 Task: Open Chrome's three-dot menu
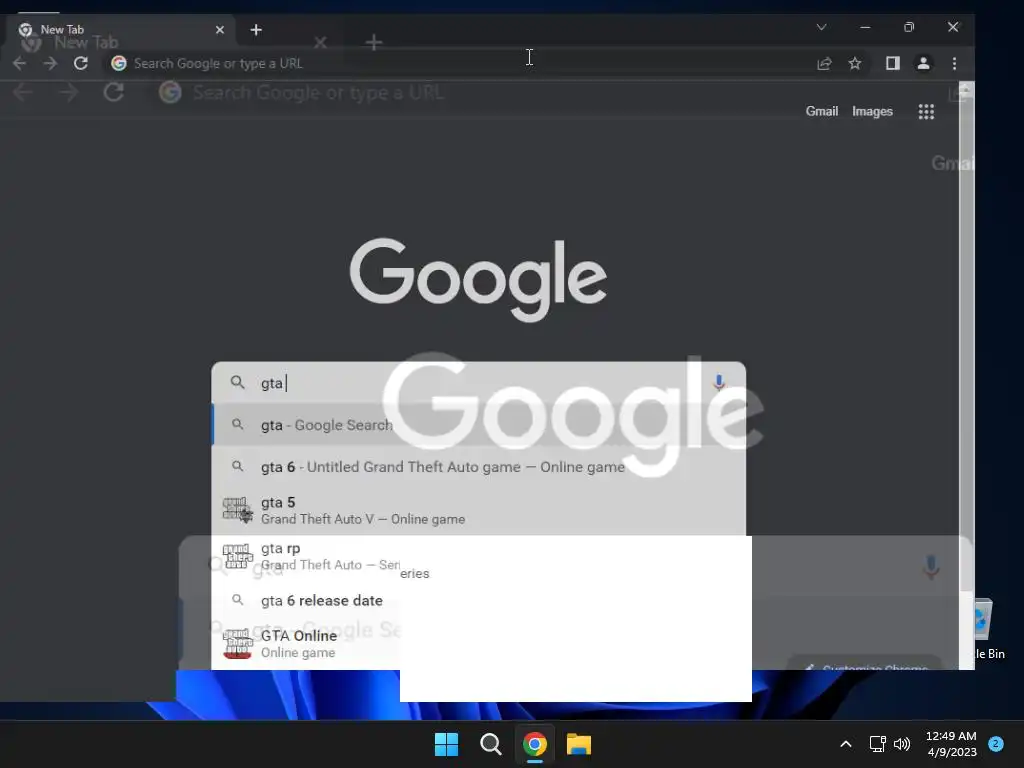[954, 63]
